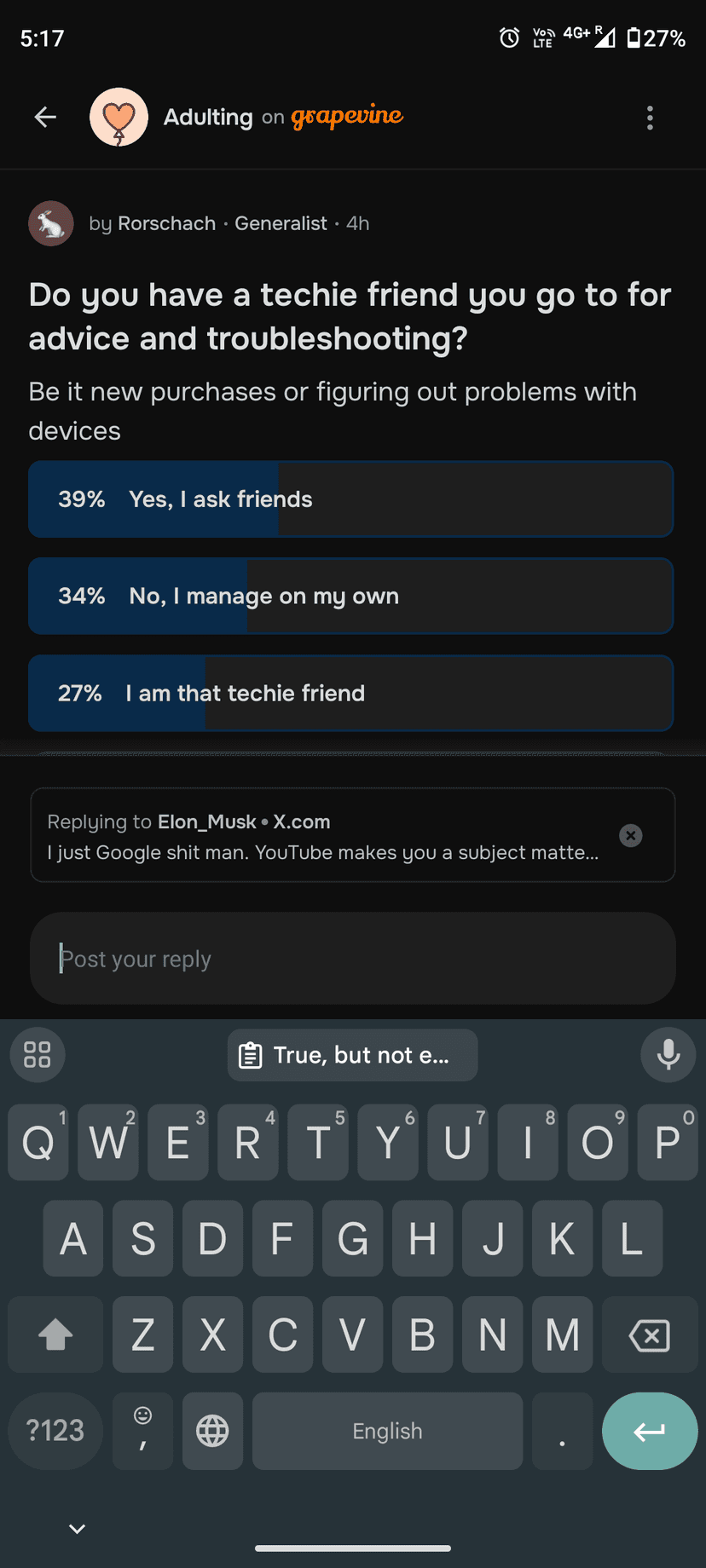Tap the back arrow icon
The height and width of the screenshot is (1568, 706).
(45, 118)
